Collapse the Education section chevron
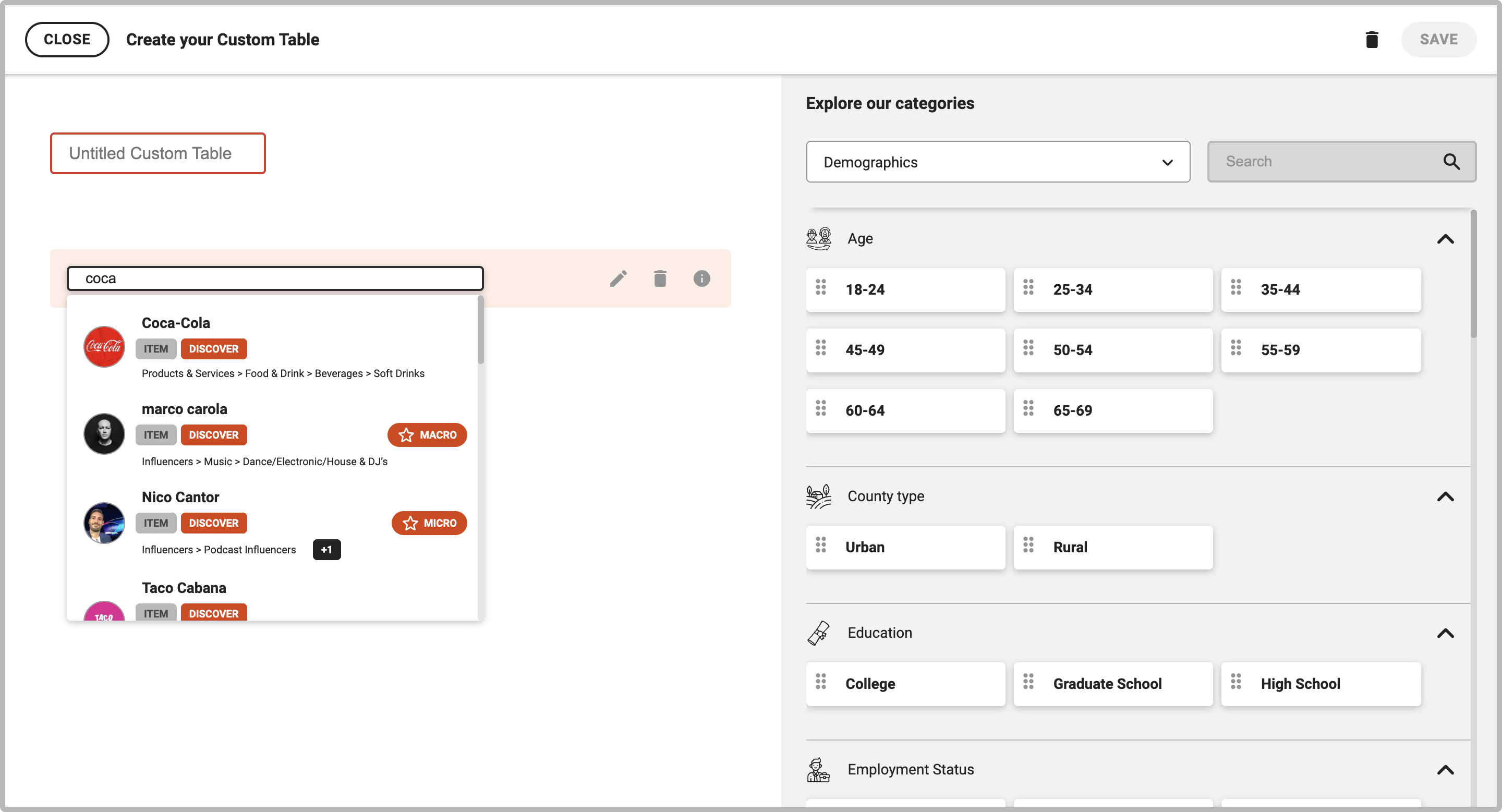This screenshot has height=812, width=1502. tap(1445, 633)
